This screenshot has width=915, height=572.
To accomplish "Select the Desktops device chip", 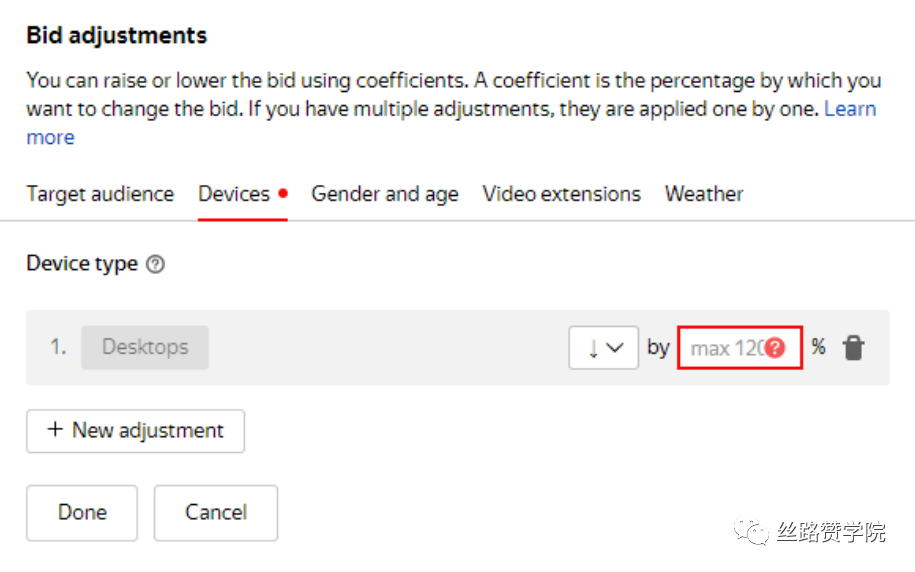I will tap(145, 347).
